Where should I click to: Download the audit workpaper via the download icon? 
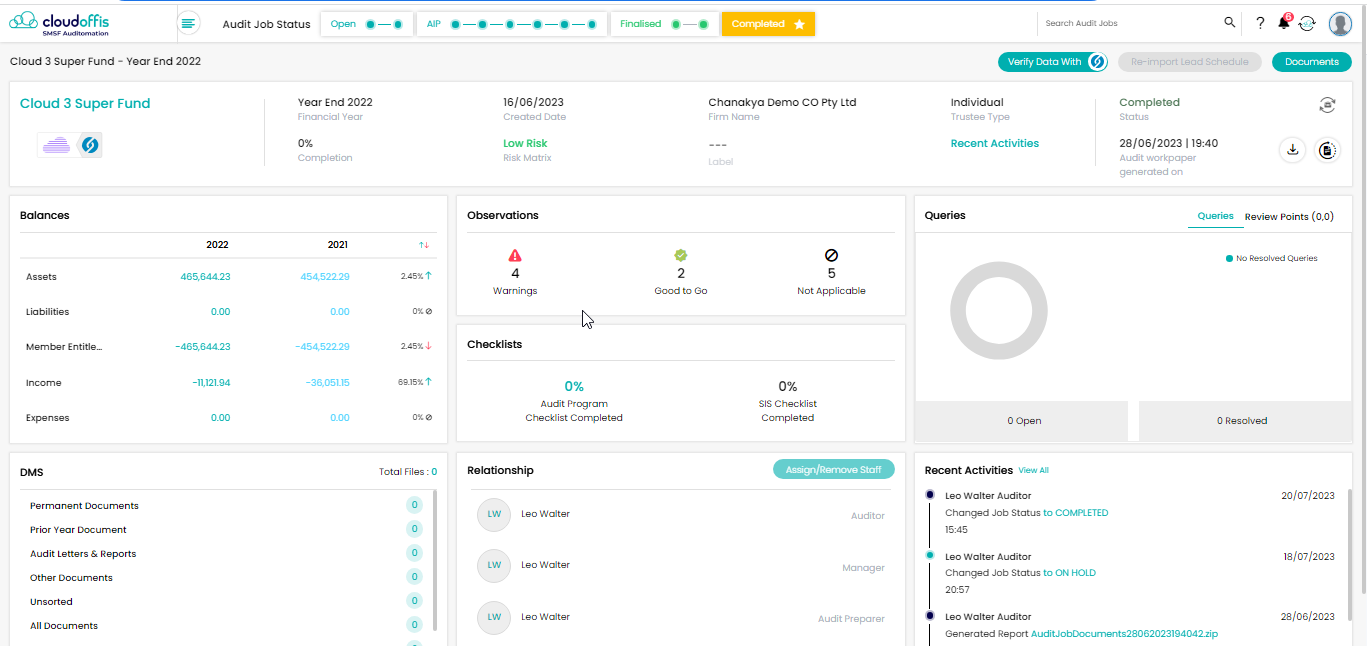(x=1292, y=150)
